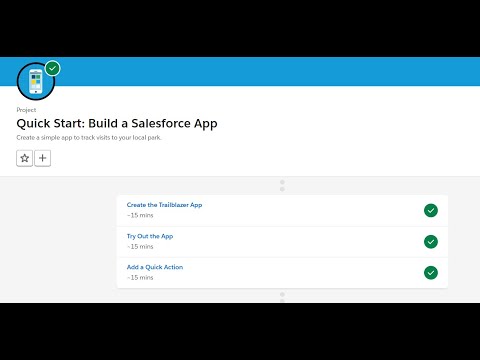The width and height of the screenshot is (480, 360).
Task: Click checkmark for Add a Quick Action
Action: (x=431, y=273)
